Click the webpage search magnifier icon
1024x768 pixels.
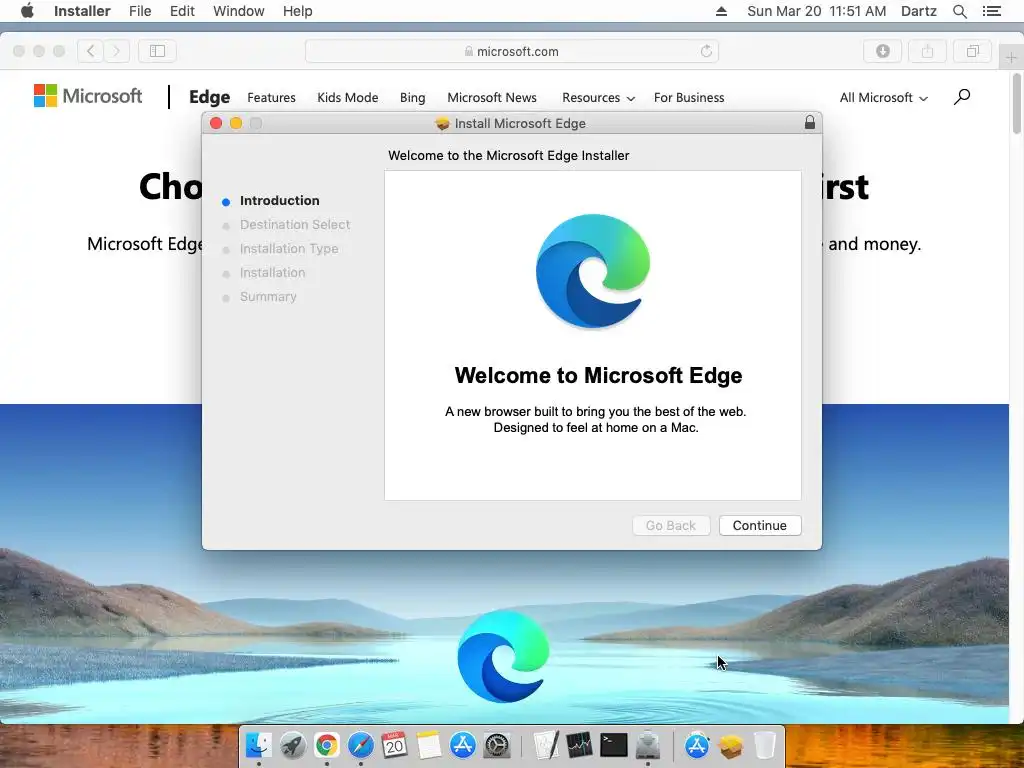[x=962, y=97]
